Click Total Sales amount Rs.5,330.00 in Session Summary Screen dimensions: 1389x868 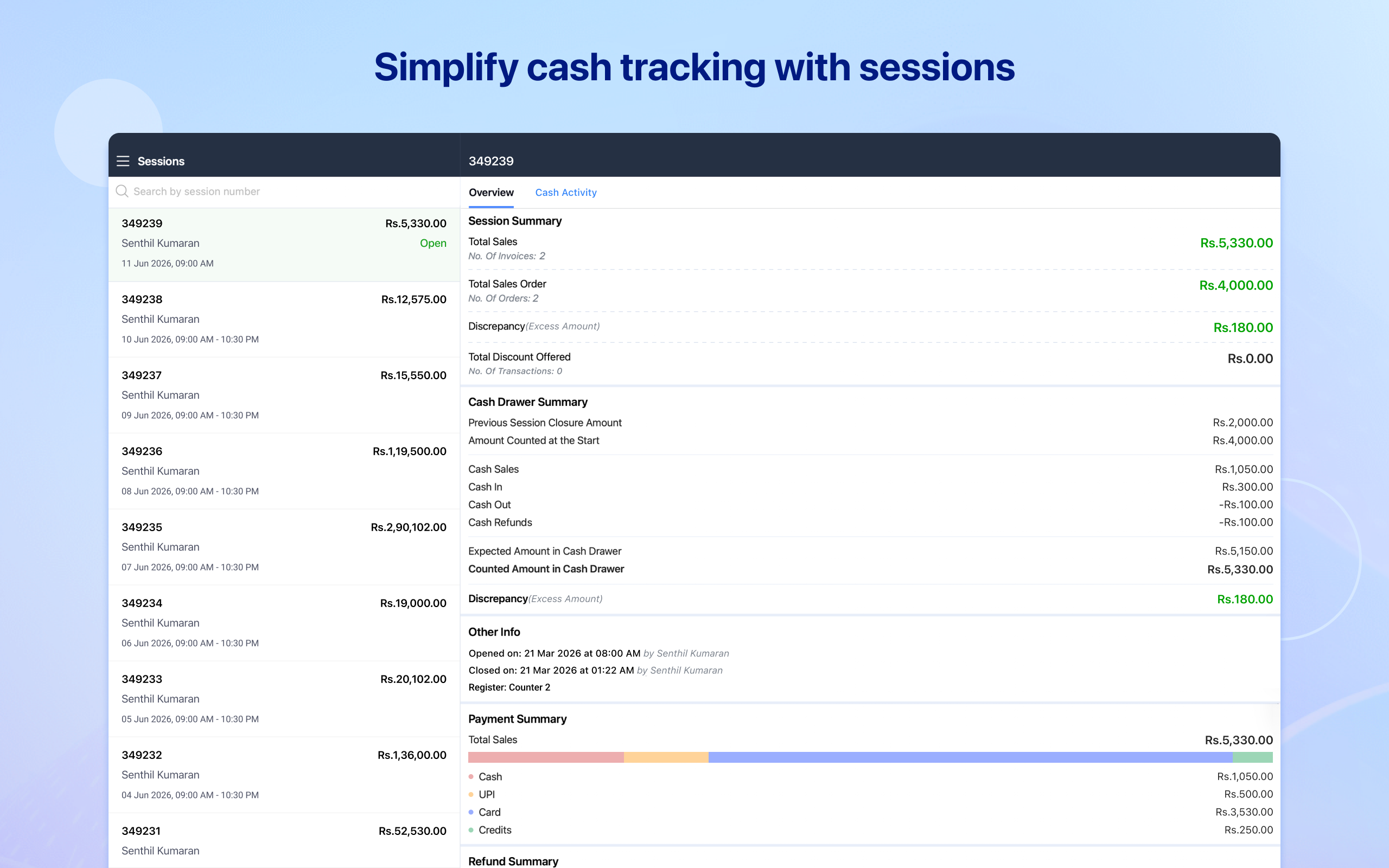coord(1237,244)
